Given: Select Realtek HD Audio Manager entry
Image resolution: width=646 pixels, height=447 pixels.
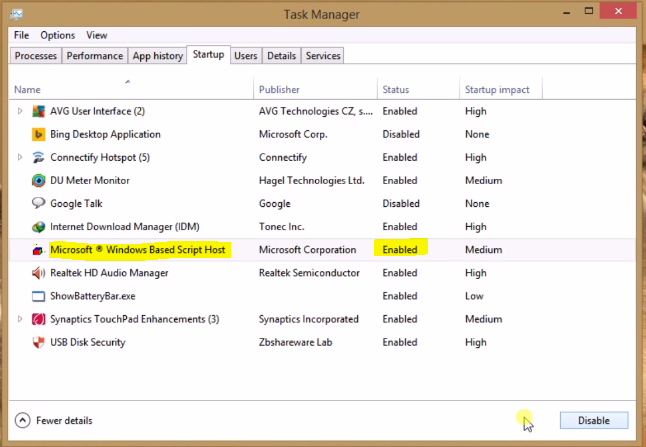Looking at the screenshot, I should tap(109, 273).
